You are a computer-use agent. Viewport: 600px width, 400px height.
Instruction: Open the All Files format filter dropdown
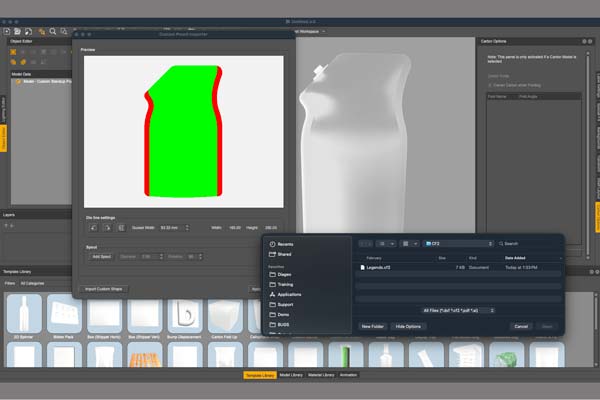tap(459, 310)
